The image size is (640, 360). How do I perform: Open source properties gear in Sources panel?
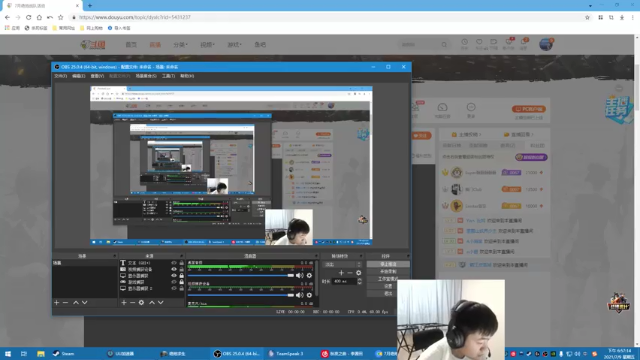pyautogui.click(x=141, y=302)
